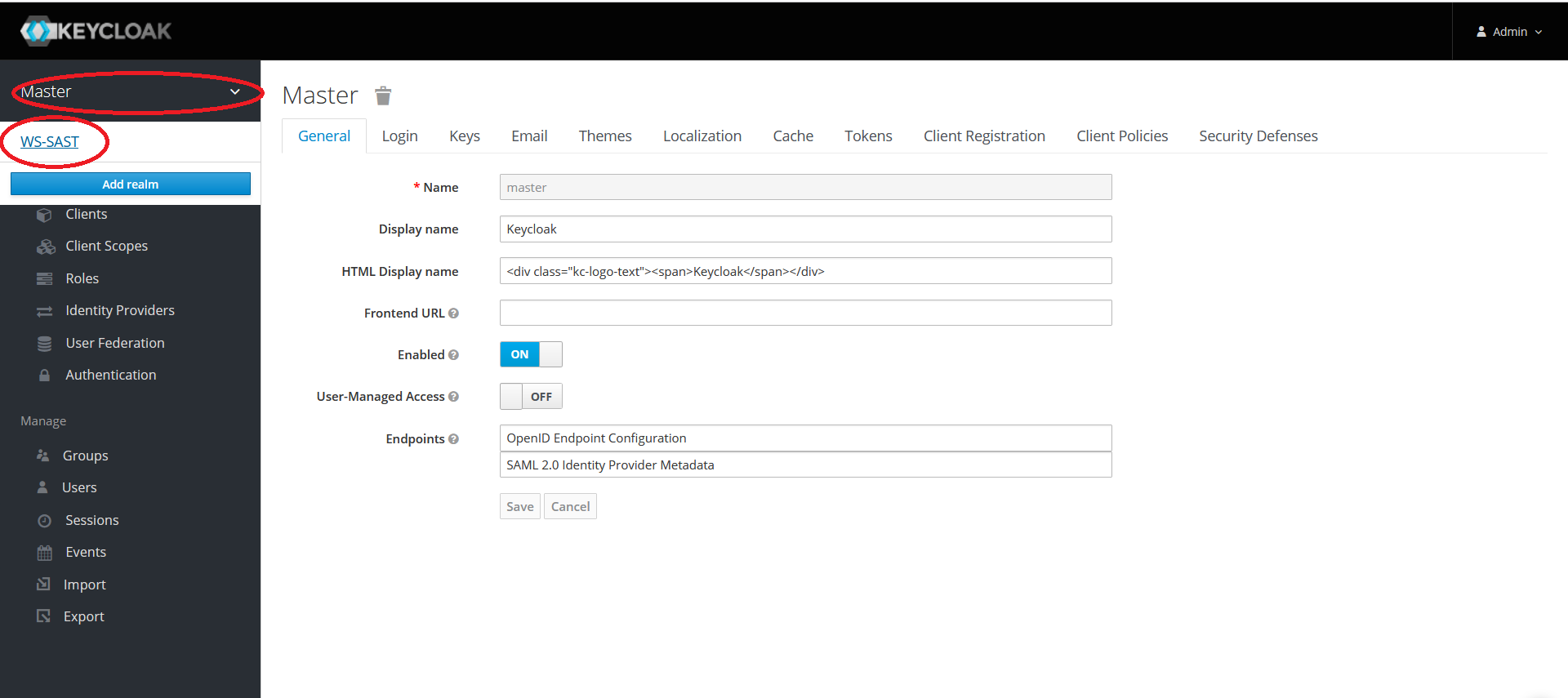Expand the Master realm dropdown
The image size is (1568, 698).
(x=131, y=91)
